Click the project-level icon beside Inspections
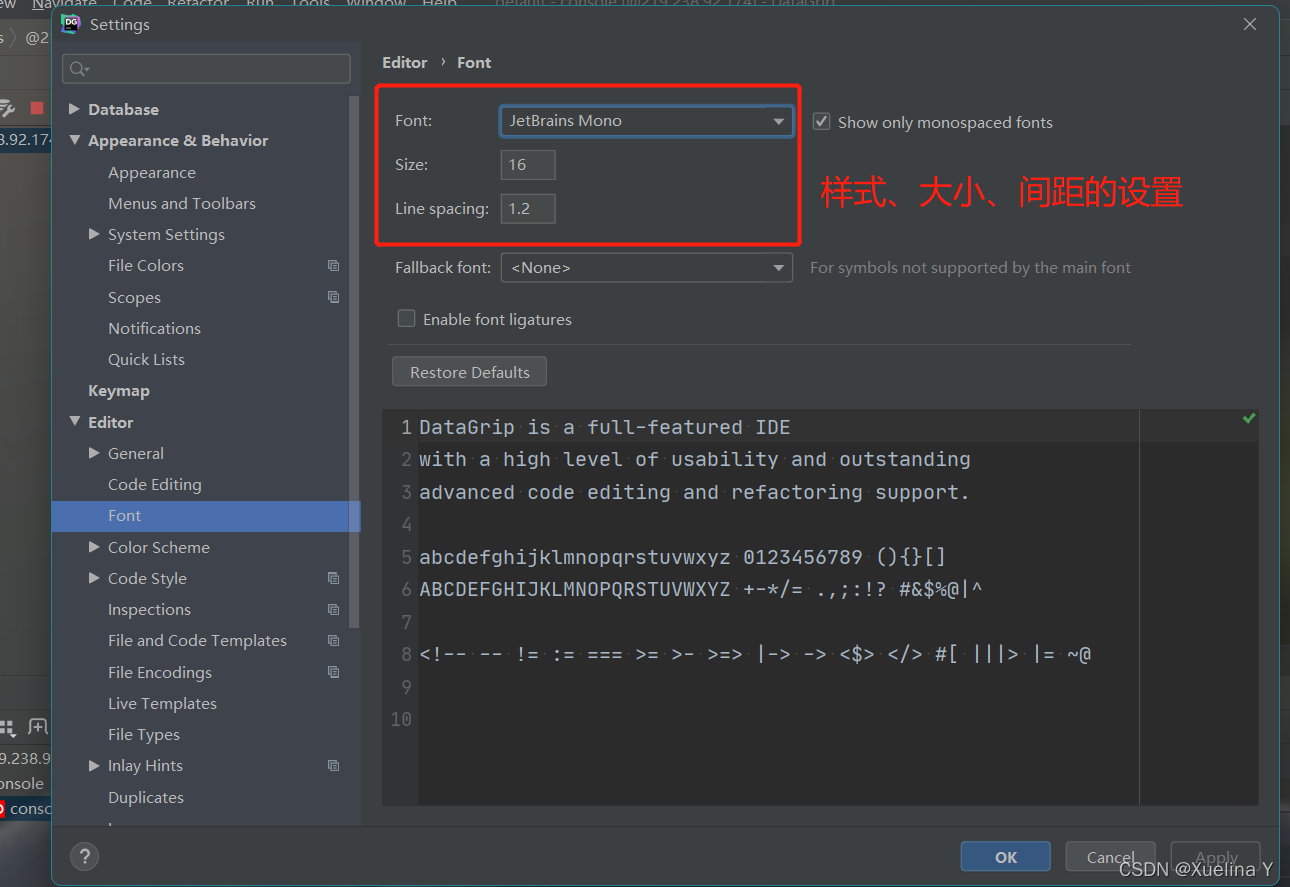This screenshot has width=1290, height=887. click(x=334, y=609)
